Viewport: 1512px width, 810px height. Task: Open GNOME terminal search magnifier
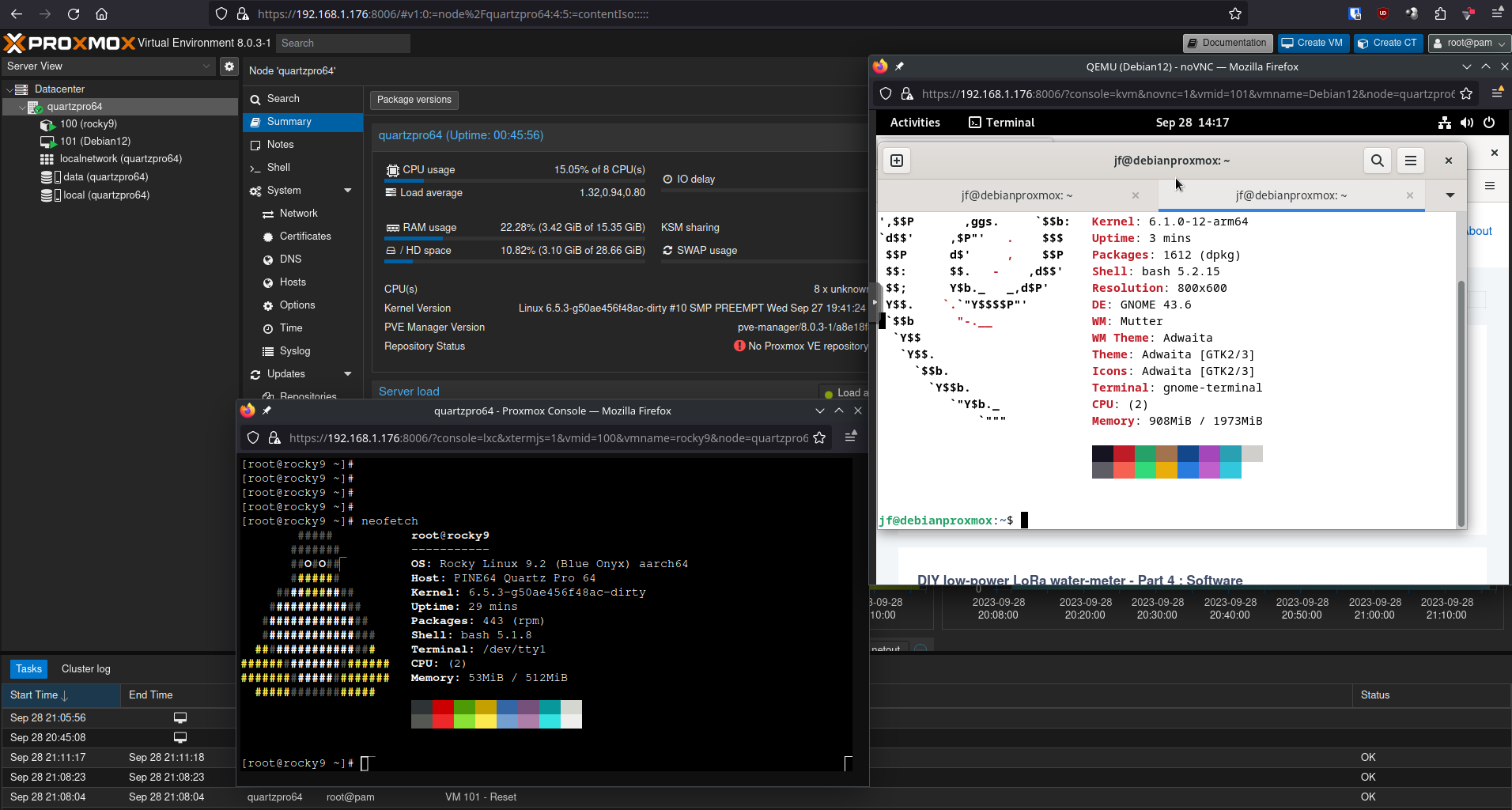tap(1378, 161)
